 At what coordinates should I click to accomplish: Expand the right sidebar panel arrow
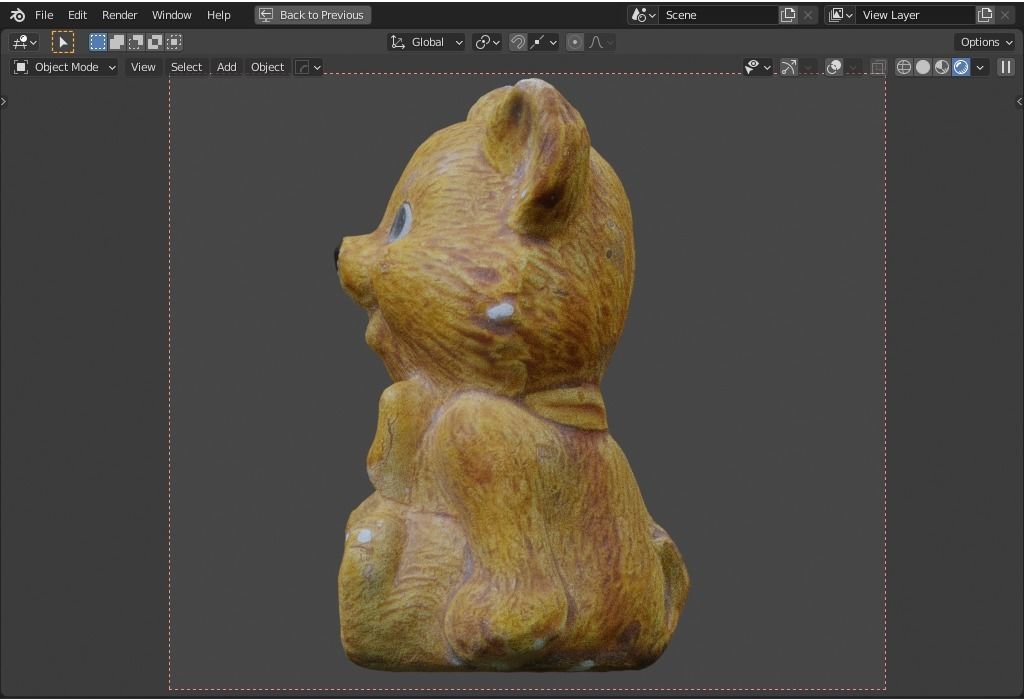pyautogui.click(x=1019, y=101)
